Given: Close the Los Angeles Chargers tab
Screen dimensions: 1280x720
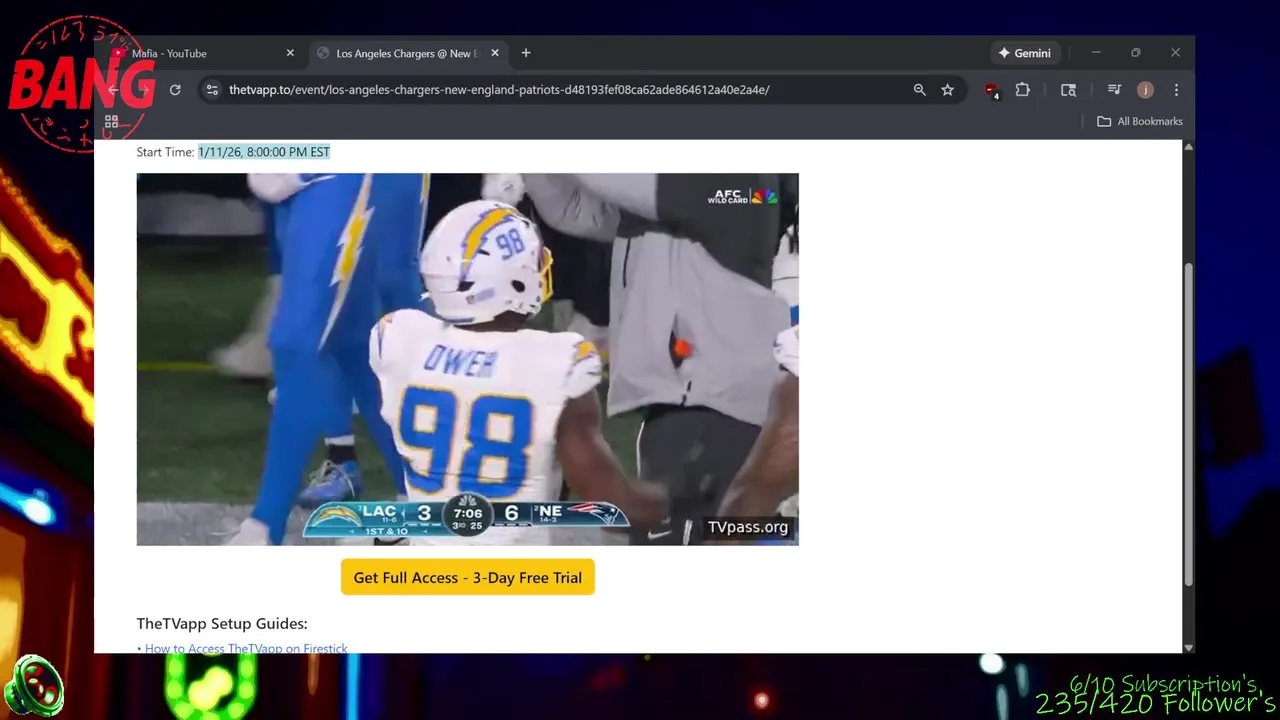Looking at the screenshot, I should [495, 53].
